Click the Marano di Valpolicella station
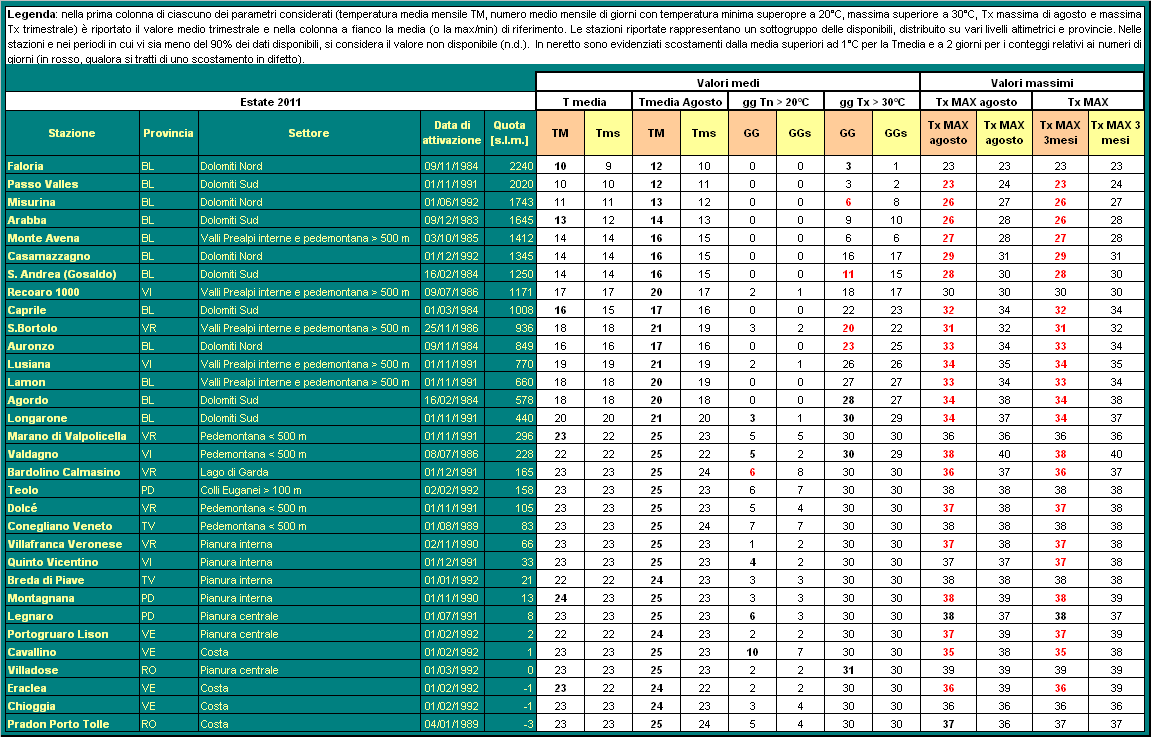Screen dimensions: 1151x737 pyautogui.click(x=66, y=436)
